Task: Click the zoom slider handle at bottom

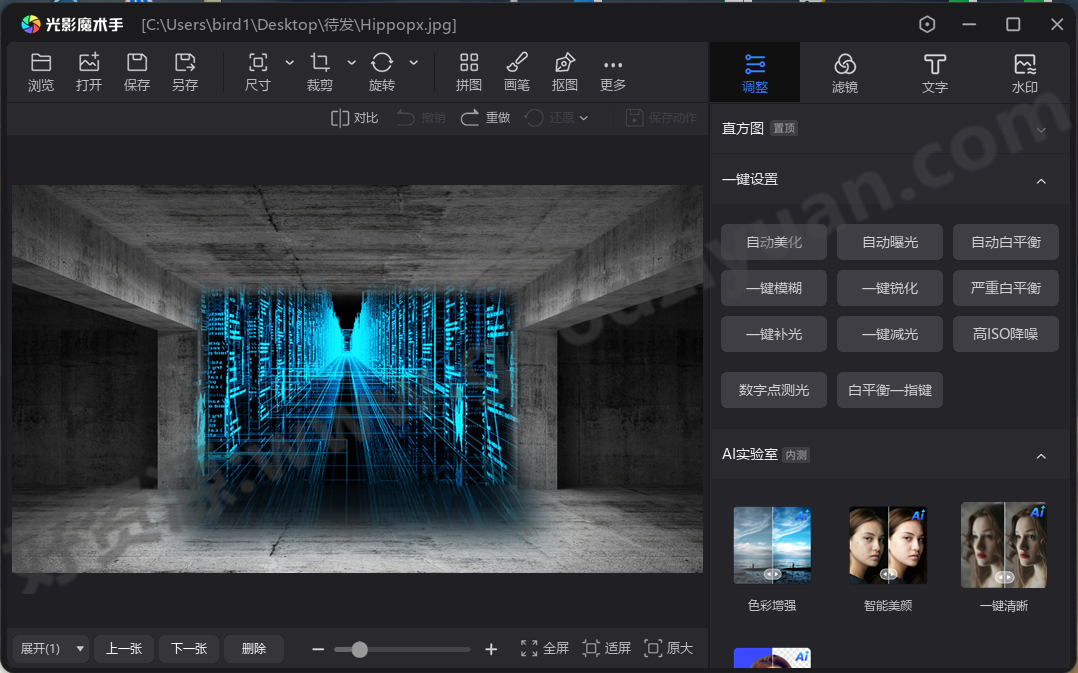Action: [358, 648]
